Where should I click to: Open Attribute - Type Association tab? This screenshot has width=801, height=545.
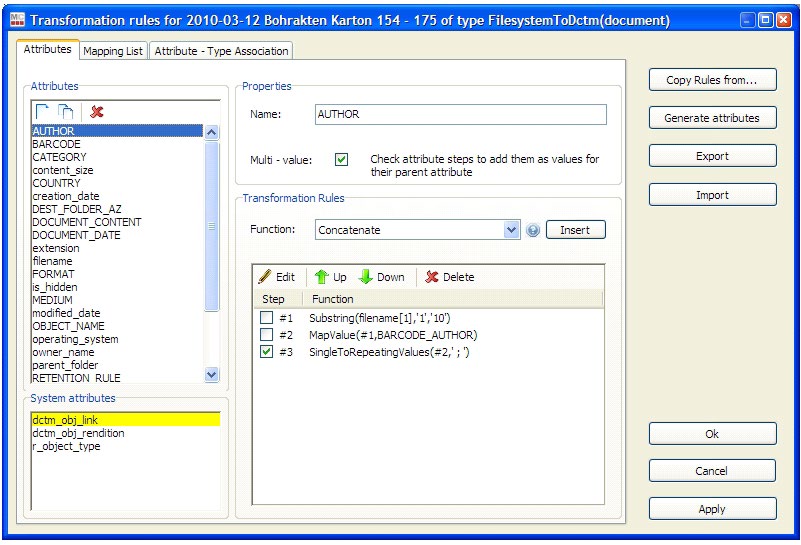tap(221, 51)
